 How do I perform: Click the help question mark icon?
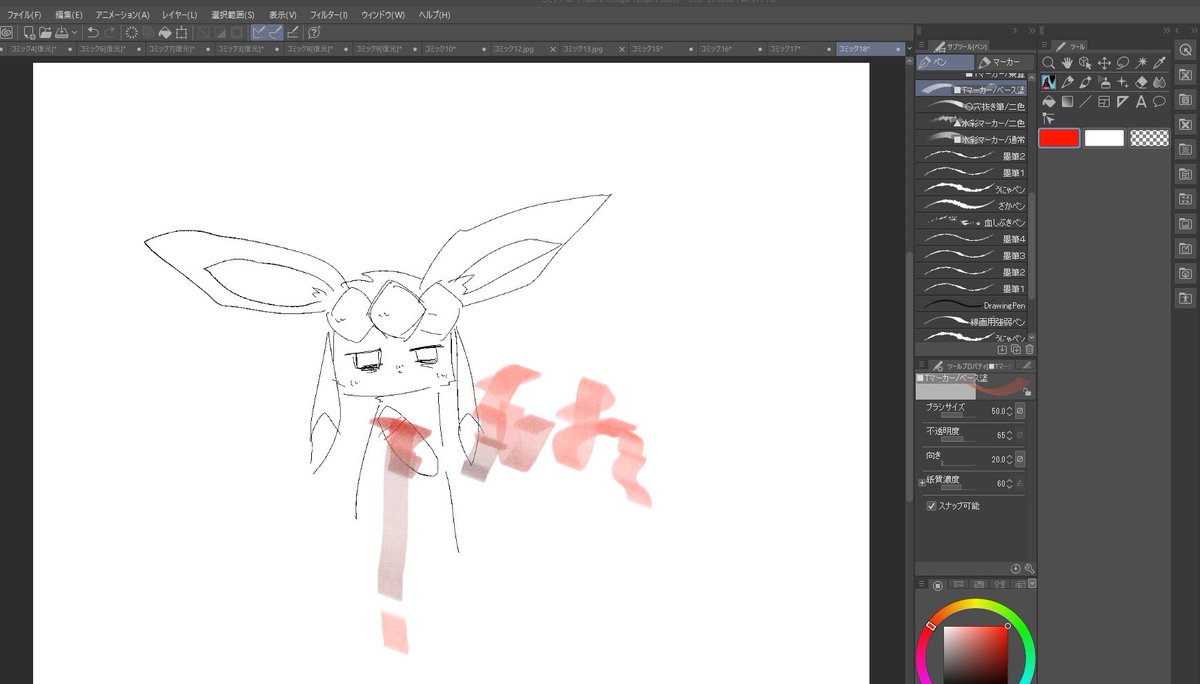tap(314, 32)
